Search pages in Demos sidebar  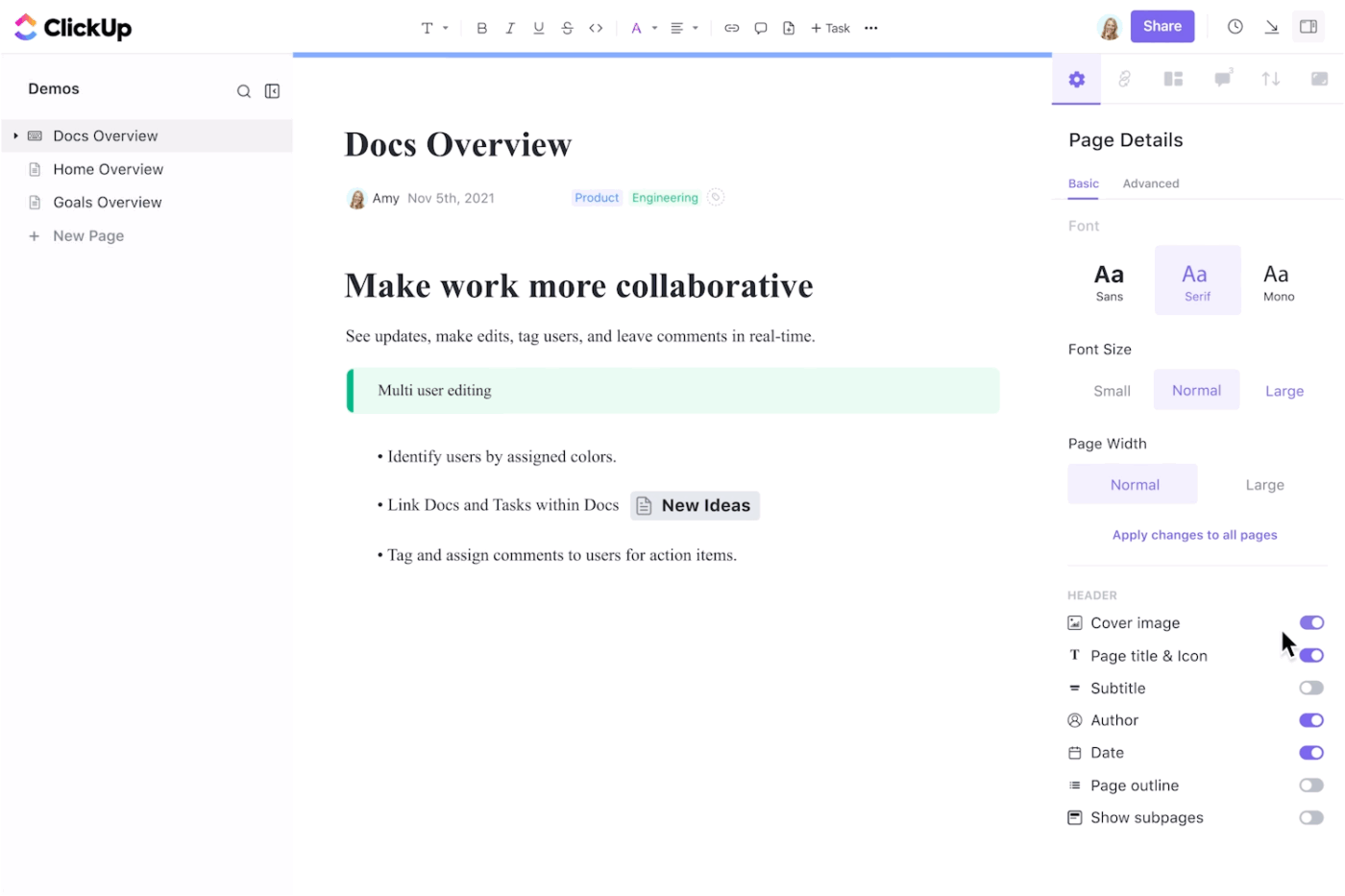coord(244,91)
